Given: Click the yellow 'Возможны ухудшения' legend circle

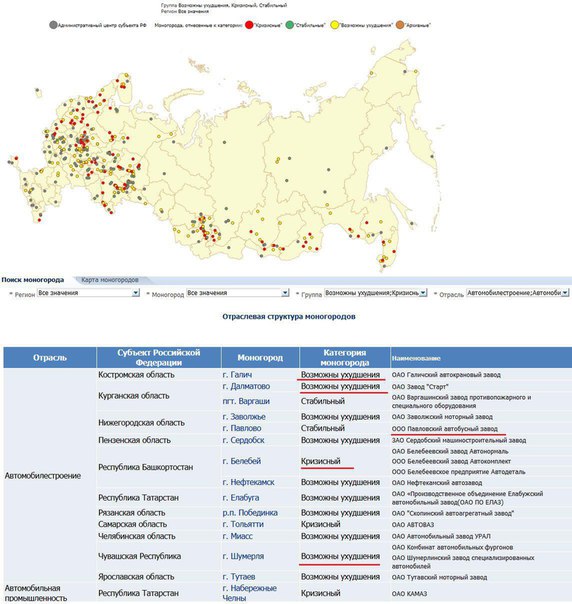Looking at the screenshot, I should pyautogui.click(x=335, y=25).
